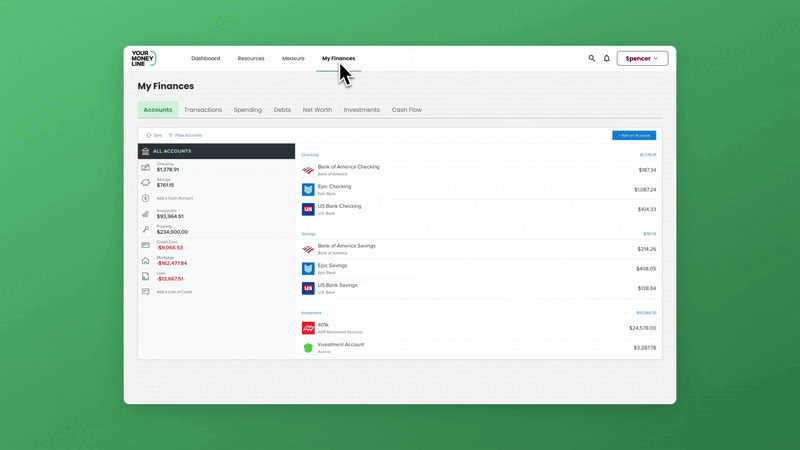Click the Property key icon

click(145, 230)
